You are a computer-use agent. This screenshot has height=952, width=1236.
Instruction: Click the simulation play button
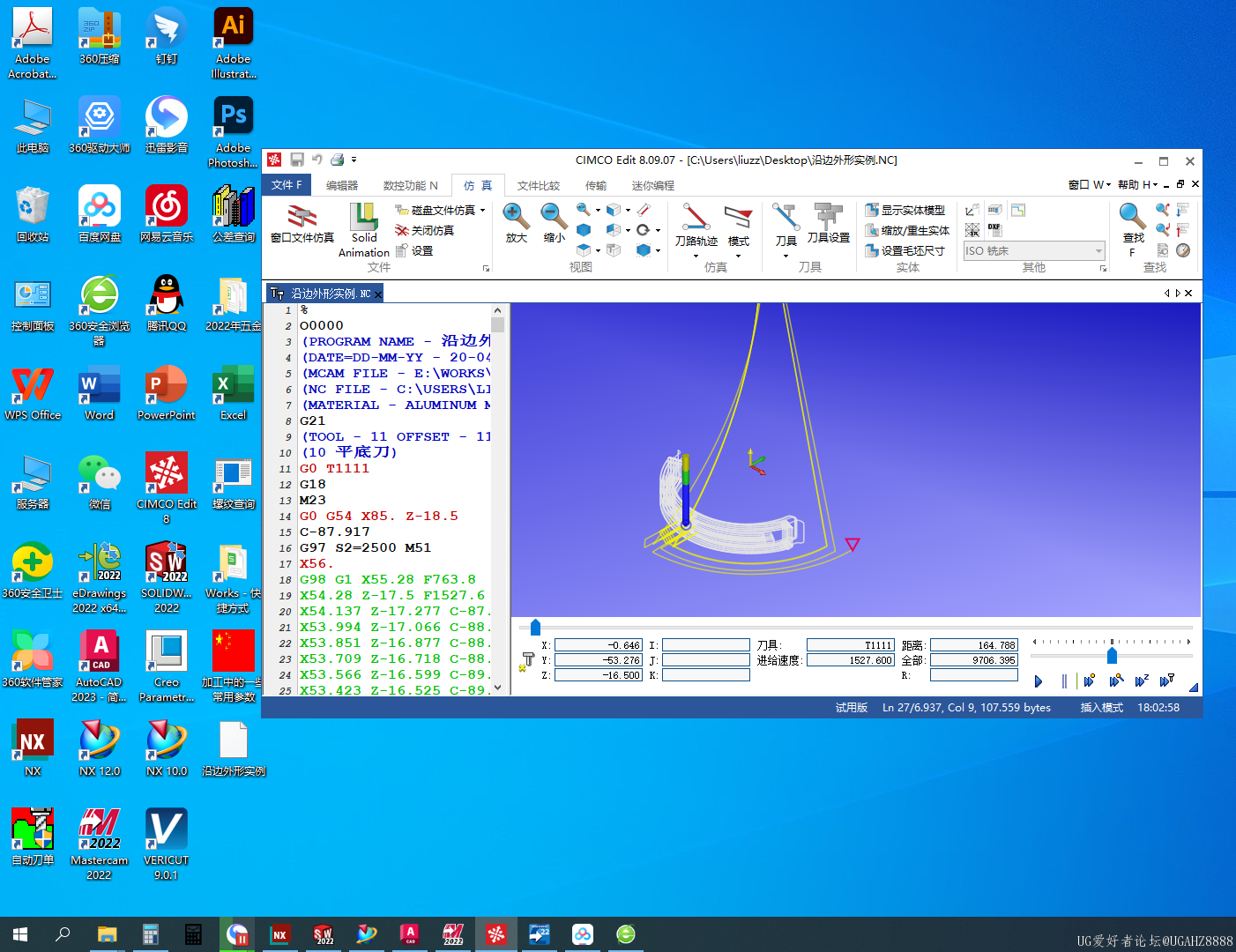pos(1039,681)
